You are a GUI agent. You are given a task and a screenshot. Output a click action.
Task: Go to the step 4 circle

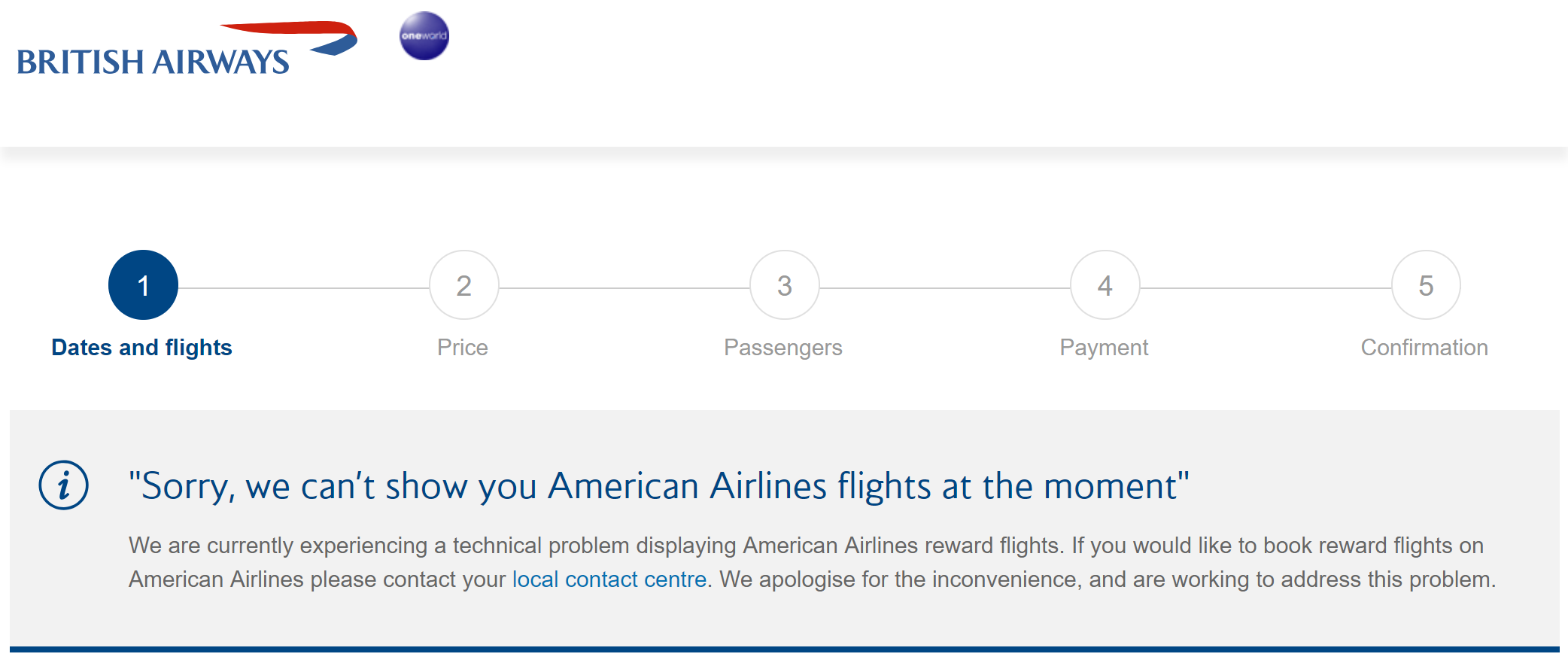(1105, 285)
